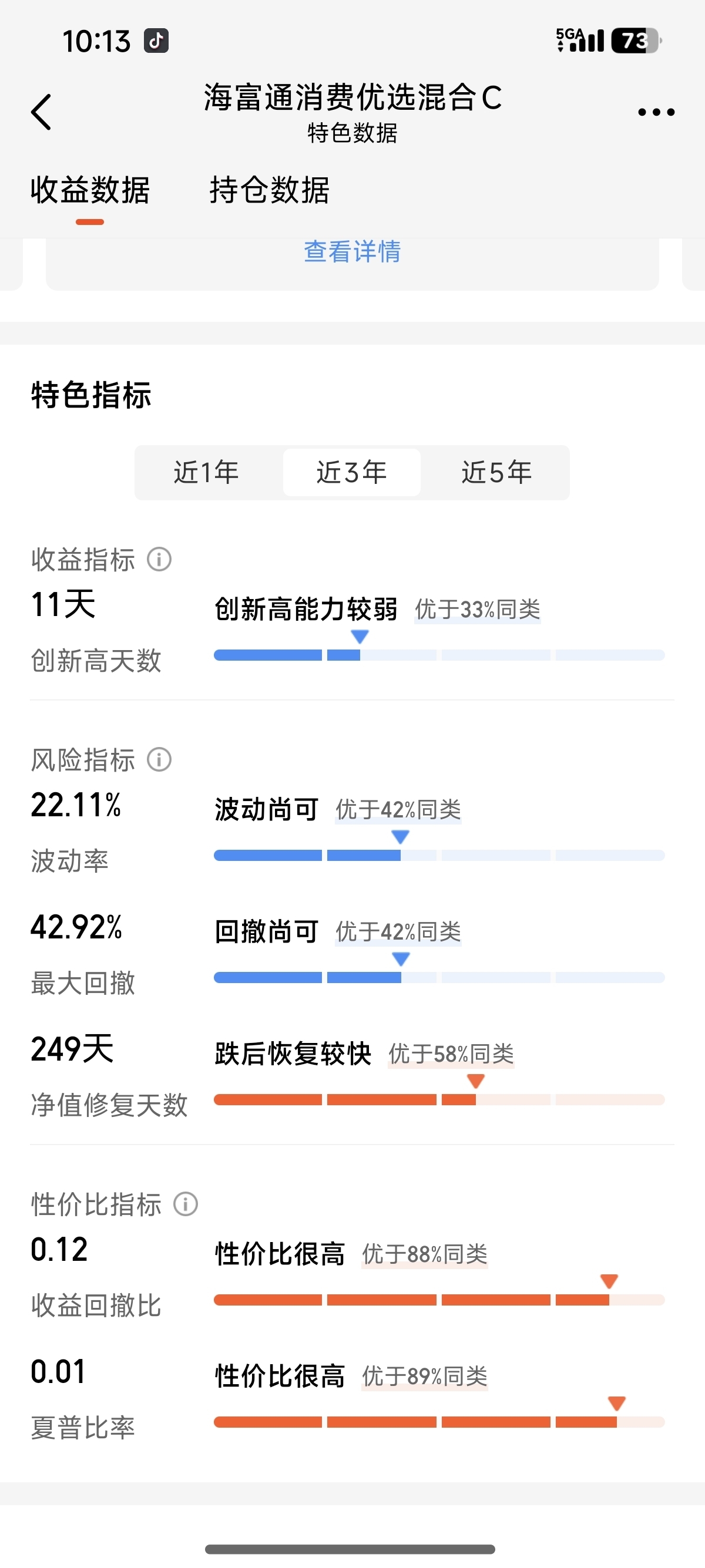Image resolution: width=705 pixels, height=1568 pixels.
Task: Select the 近1年 period option
Action: [x=206, y=472]
